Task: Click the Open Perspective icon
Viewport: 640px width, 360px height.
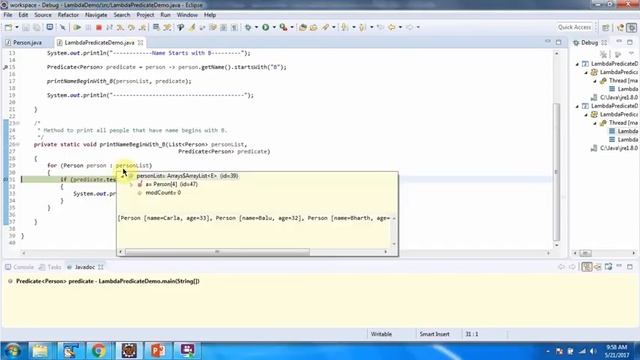Action: coord(606,27)
